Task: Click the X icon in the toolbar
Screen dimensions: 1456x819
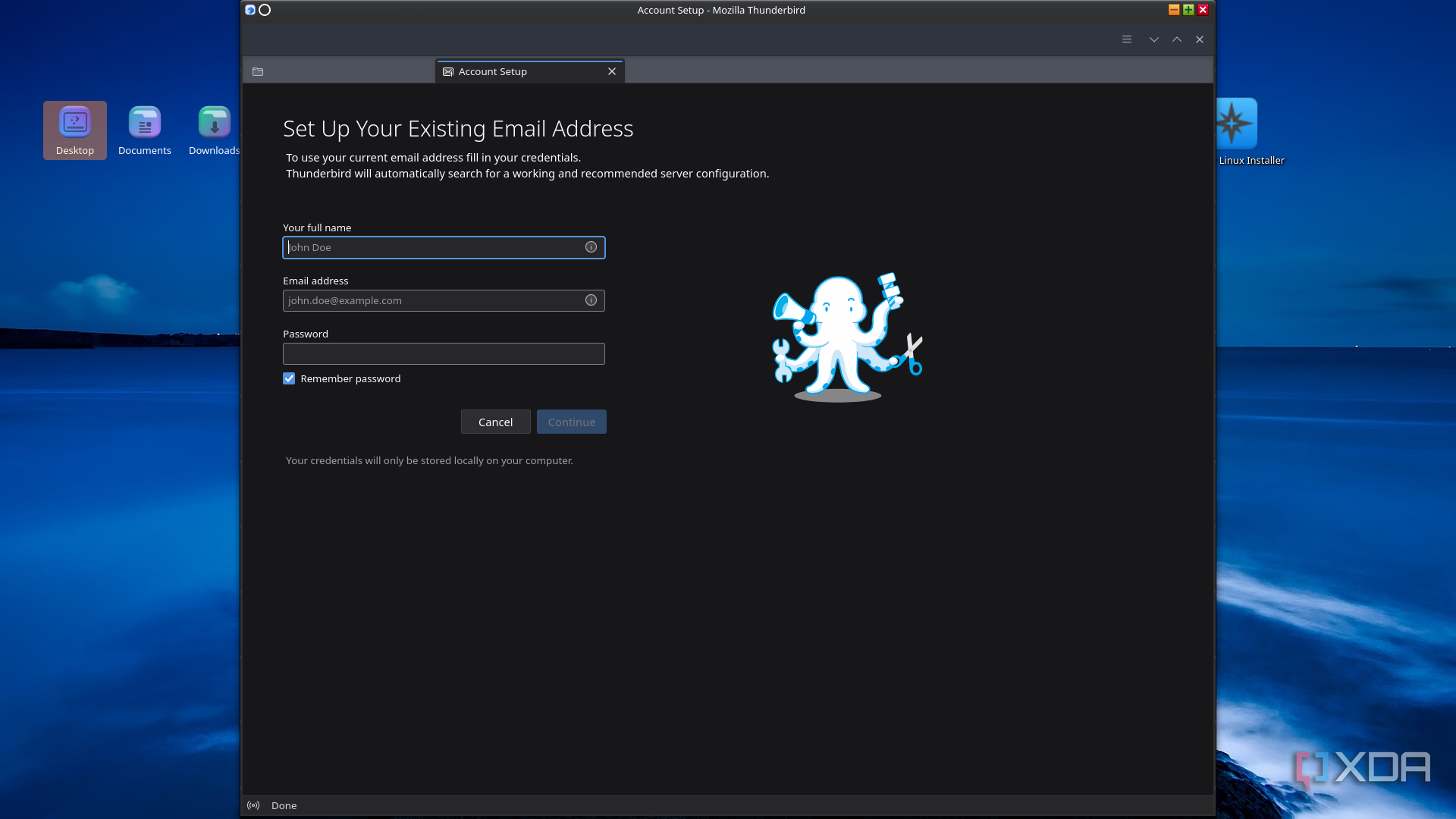Action: [x=1200, y=39]
